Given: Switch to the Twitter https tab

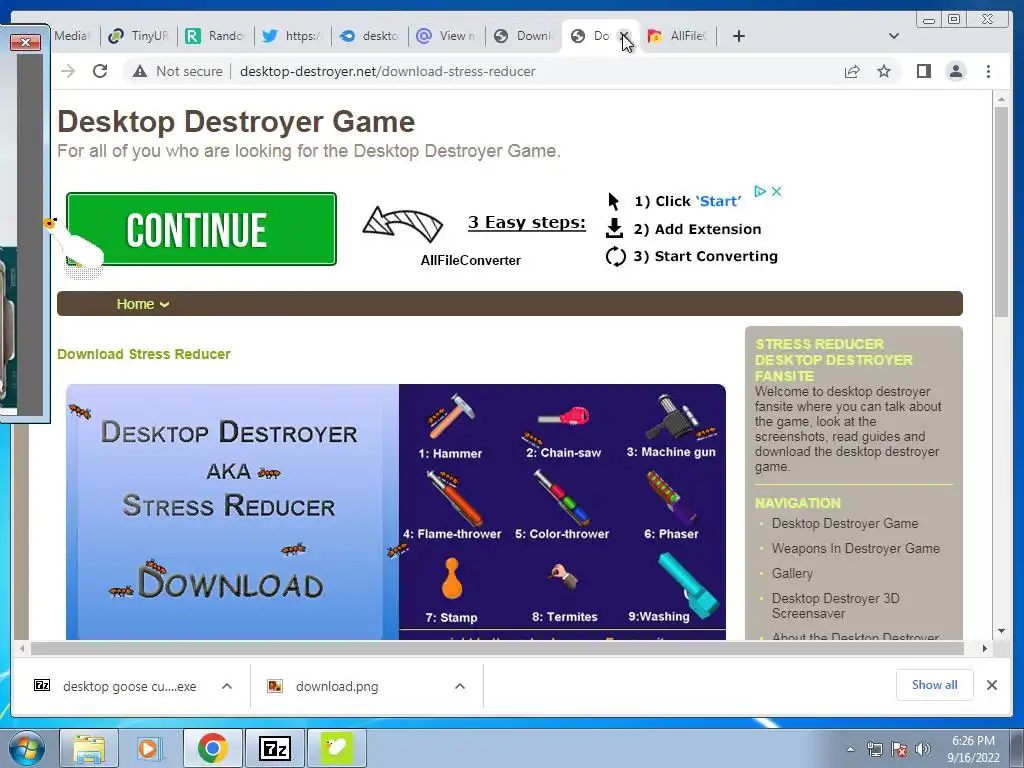Looking at the screenshot, I should [x=292, y=36].
